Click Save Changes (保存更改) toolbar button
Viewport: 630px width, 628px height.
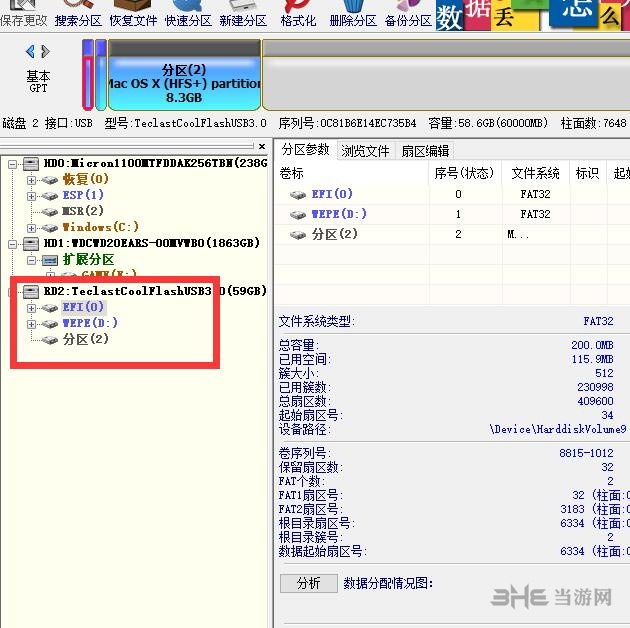(23, 14)
